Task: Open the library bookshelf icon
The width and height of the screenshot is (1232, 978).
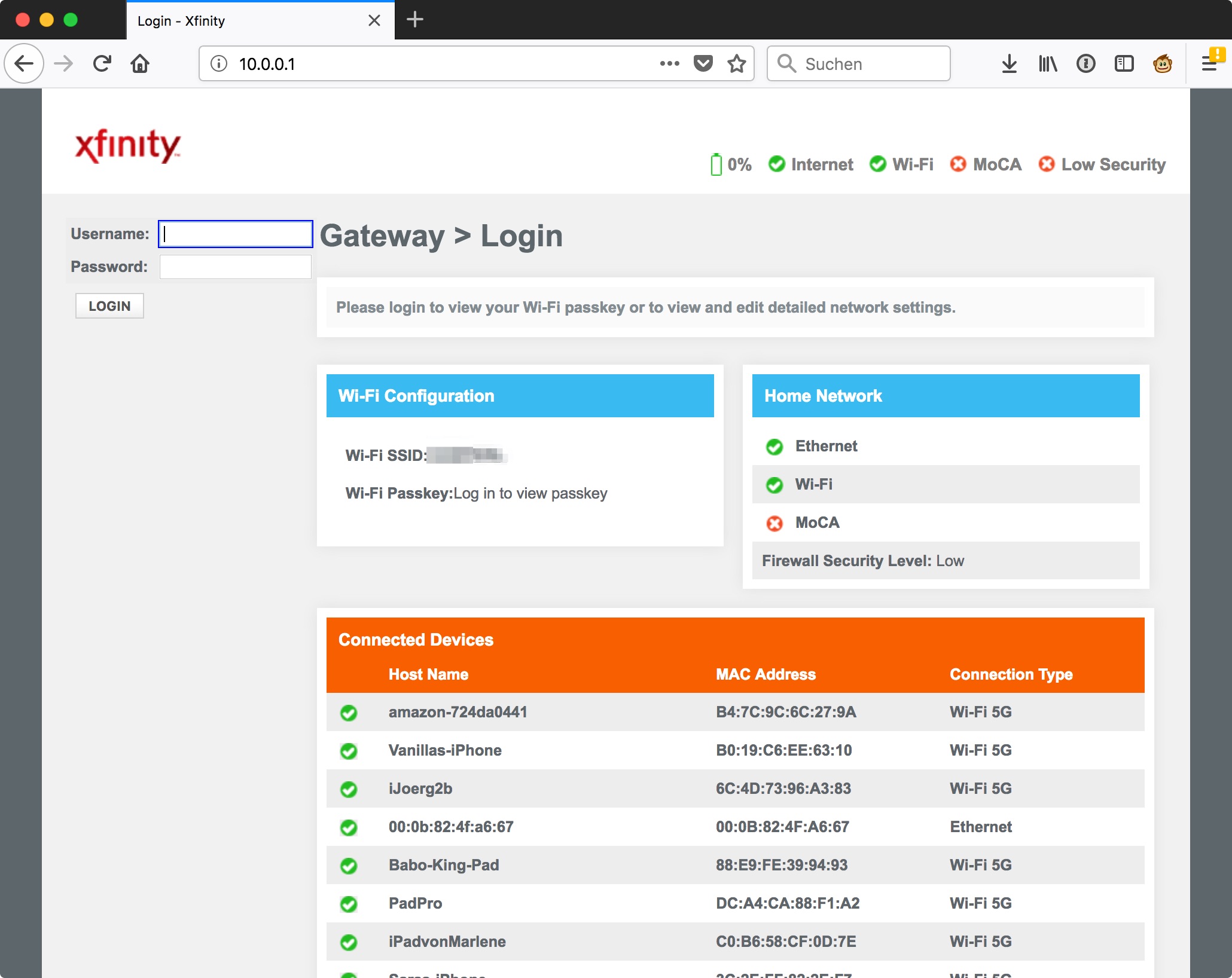Action: (1048, 63)
